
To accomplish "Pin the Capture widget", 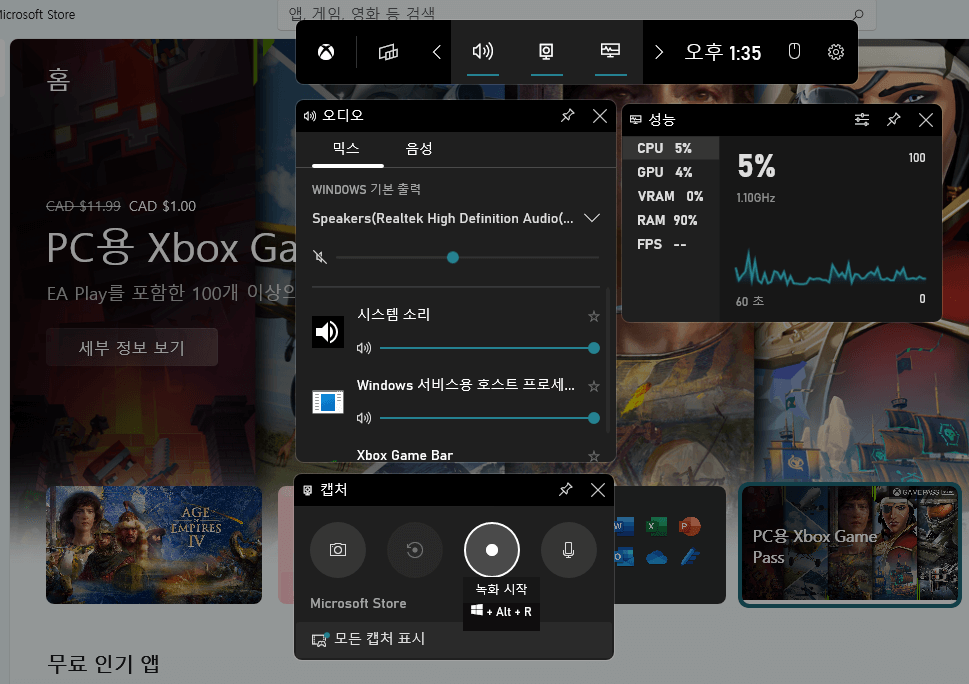I will [565, 490].
